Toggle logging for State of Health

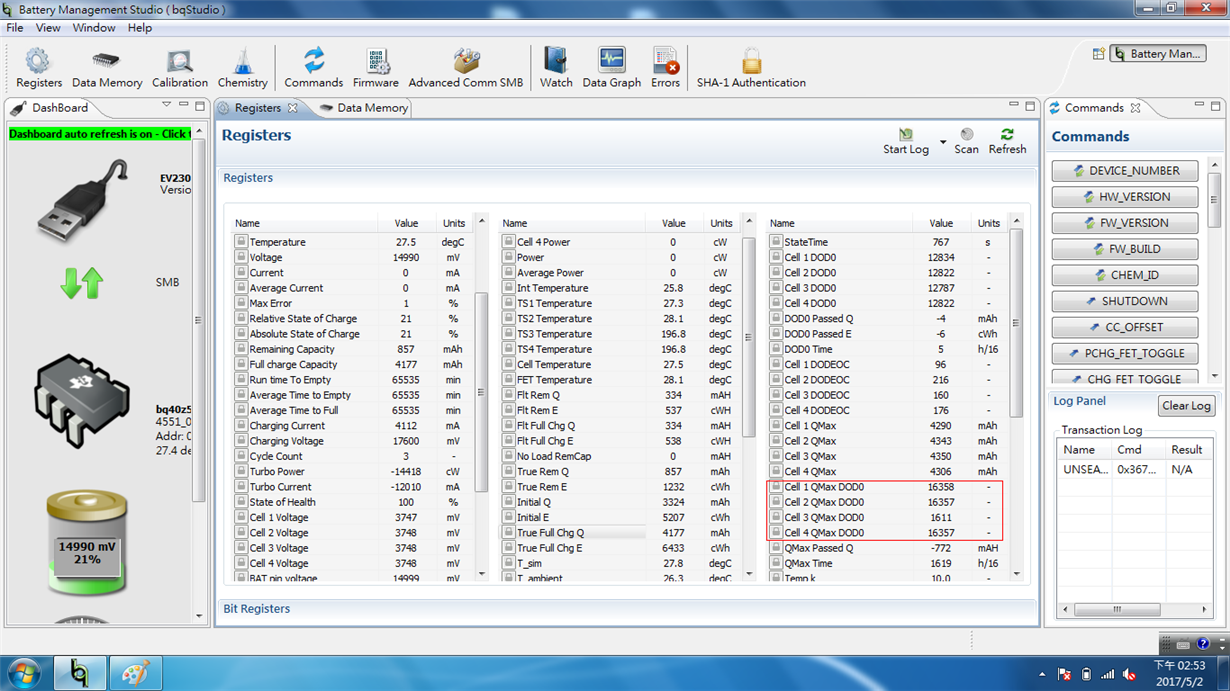[241, 502]
